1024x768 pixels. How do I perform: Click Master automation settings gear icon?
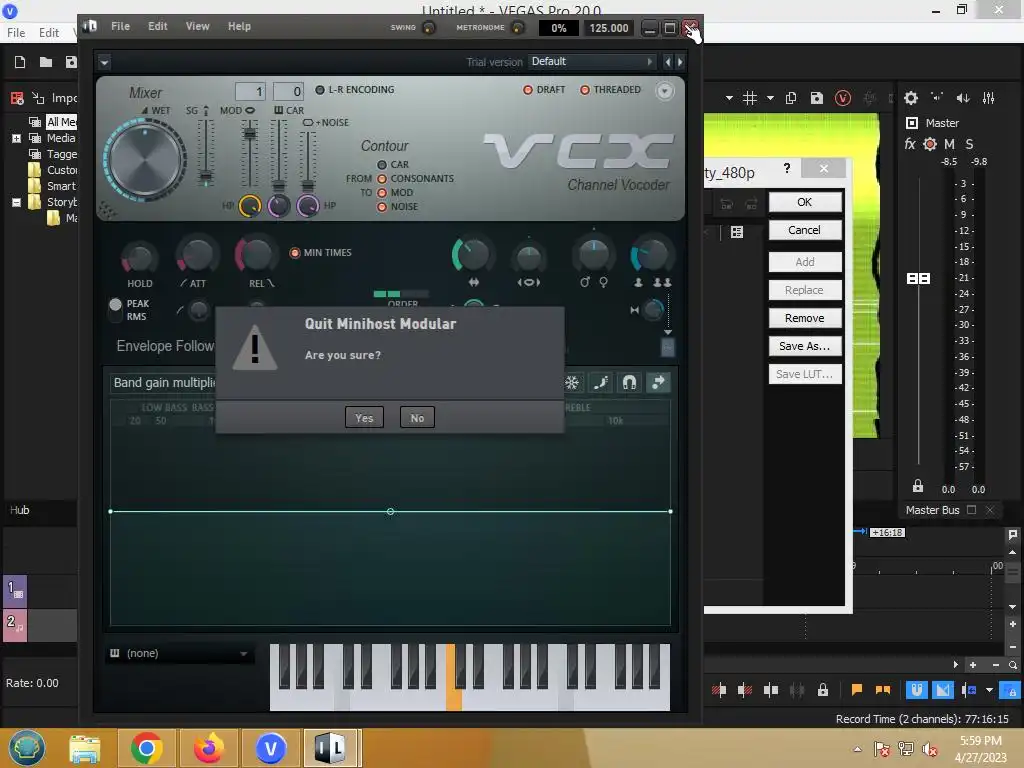tap(930, 144)
